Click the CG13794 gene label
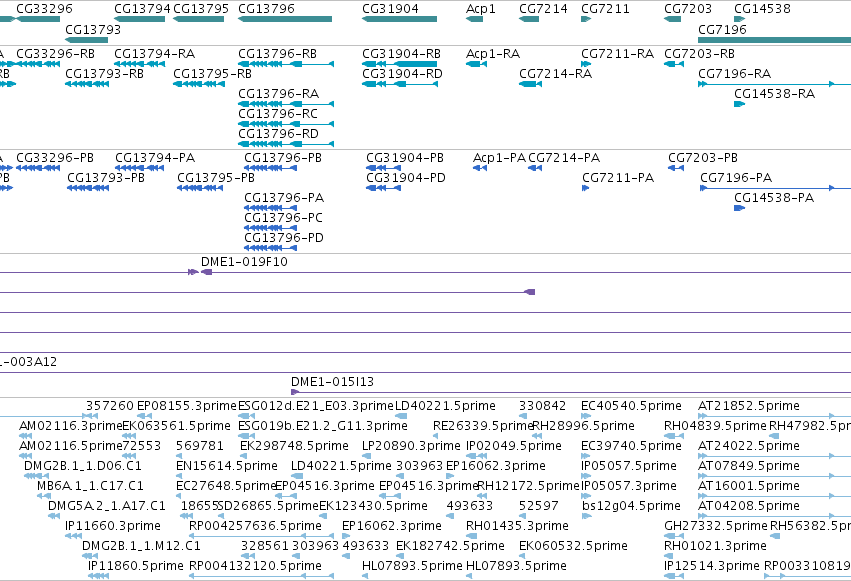Image resolution: width=851 pixels, height=581 pixels. (x=142, y=9)
